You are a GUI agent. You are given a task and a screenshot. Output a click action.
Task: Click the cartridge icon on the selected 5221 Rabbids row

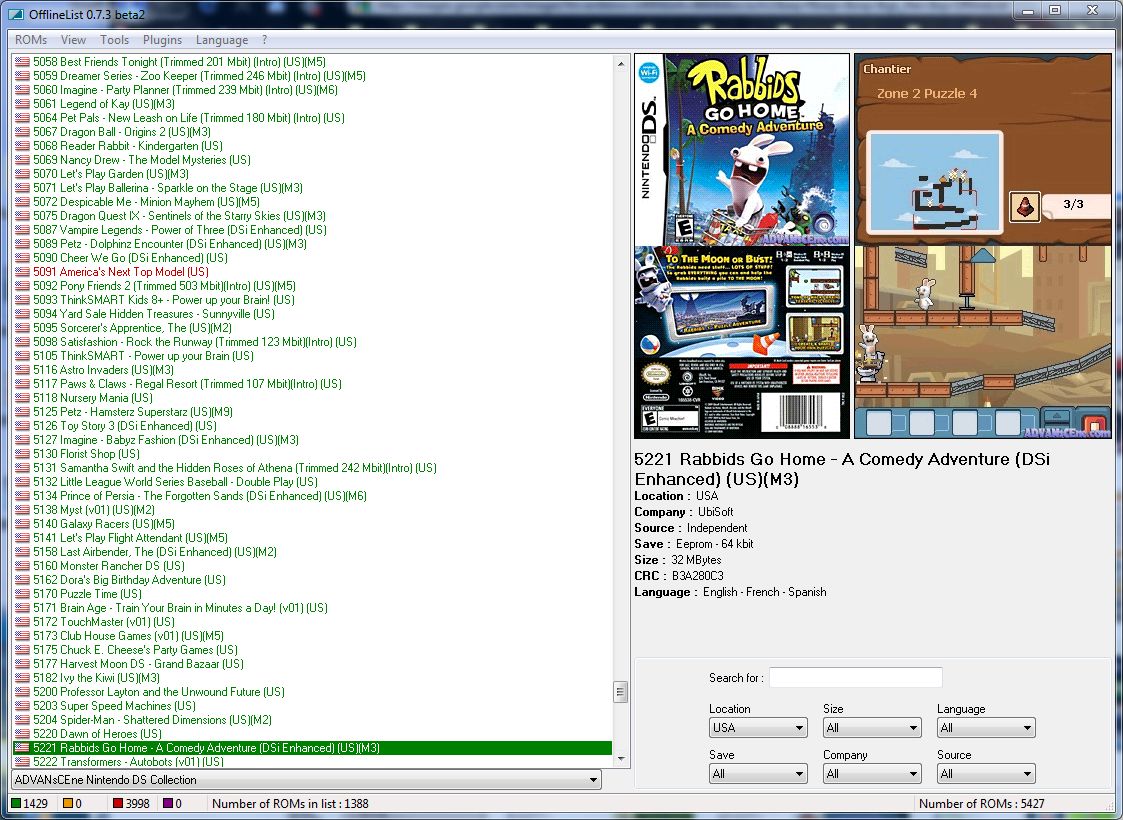pyautogui.click(x=22, y=747)
